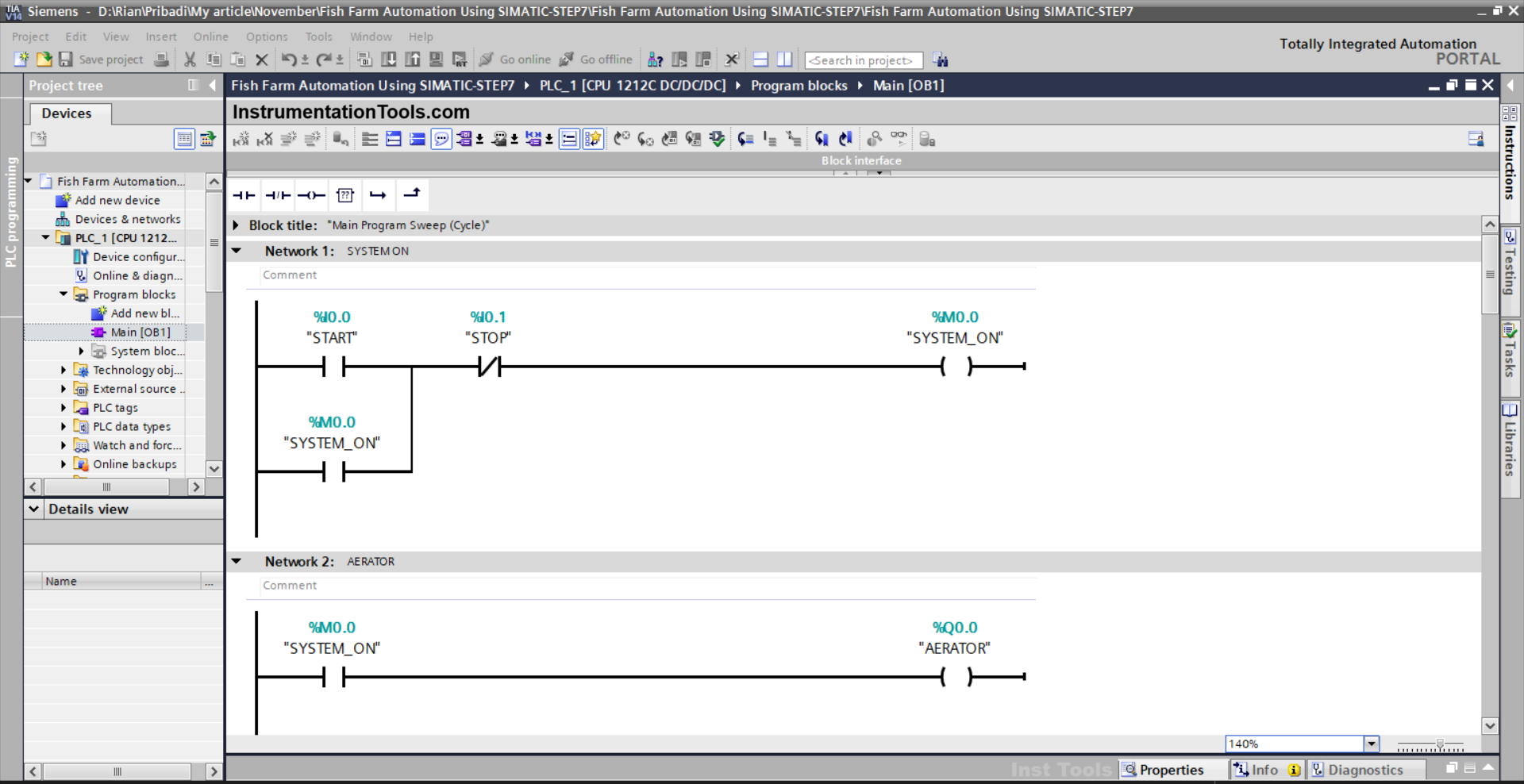Click Go offline in the toolbar

[x=596, y=60]
